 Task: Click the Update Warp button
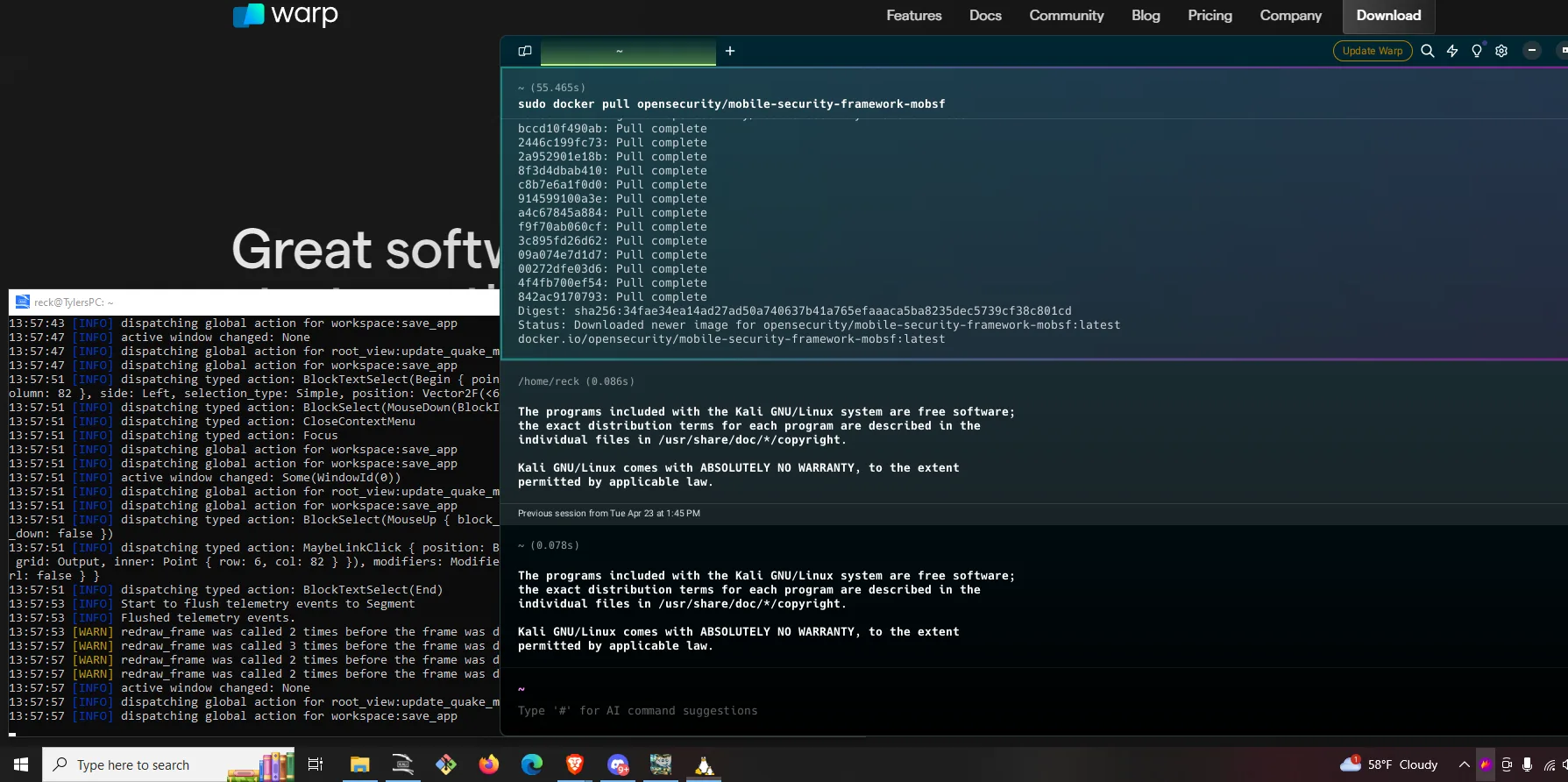1373,51
